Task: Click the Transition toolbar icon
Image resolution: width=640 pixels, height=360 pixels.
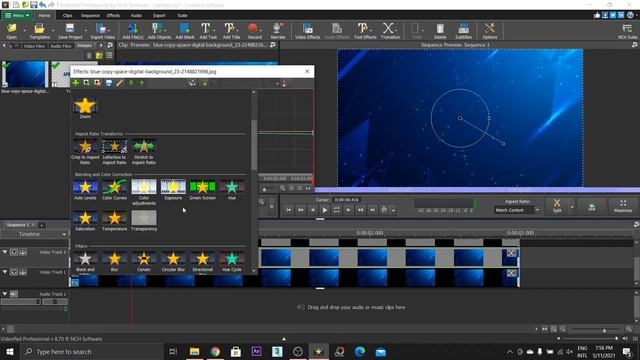Action: tap(390, 31)
